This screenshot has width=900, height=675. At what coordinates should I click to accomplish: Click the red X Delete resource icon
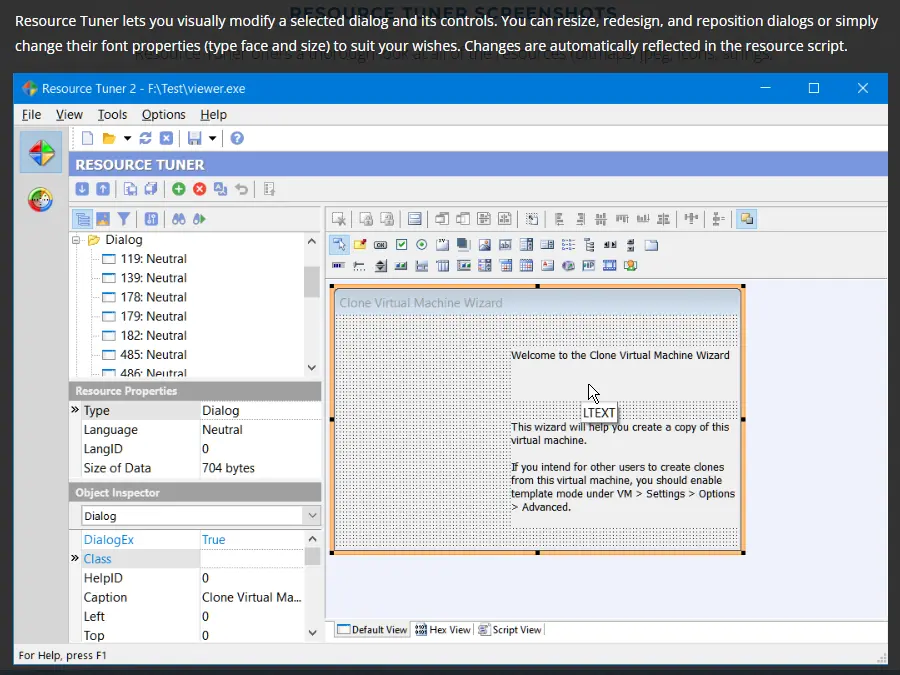(199, 189)
